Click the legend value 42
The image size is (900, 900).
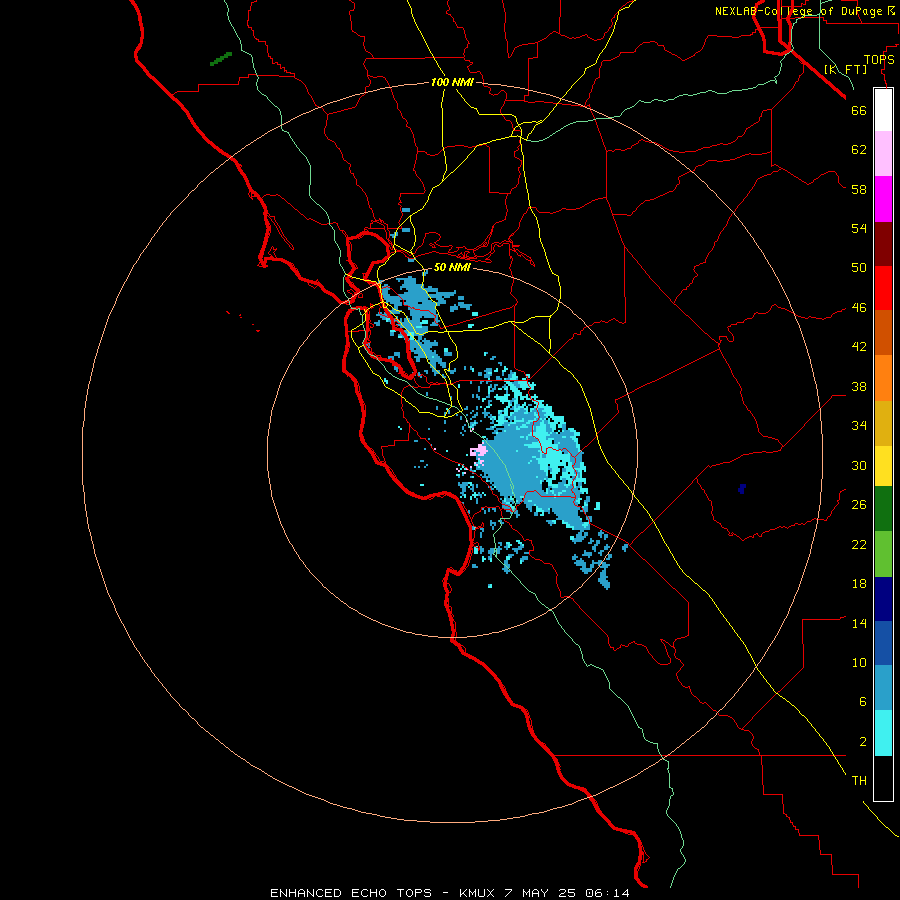pos(859,347)
